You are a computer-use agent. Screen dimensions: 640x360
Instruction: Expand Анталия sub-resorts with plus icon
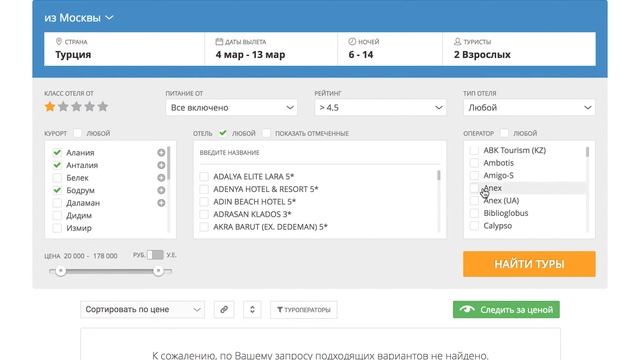click(161, 165)
